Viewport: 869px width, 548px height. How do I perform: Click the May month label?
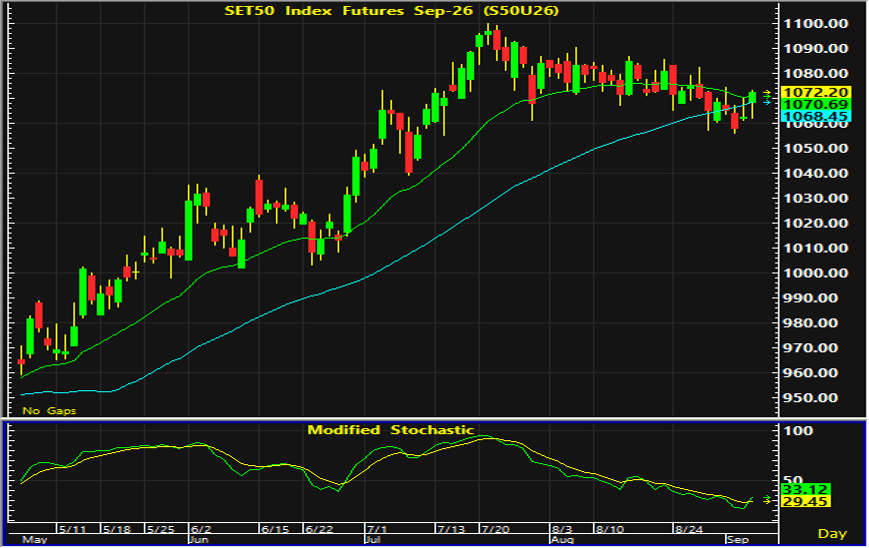(x=34, y=540)
